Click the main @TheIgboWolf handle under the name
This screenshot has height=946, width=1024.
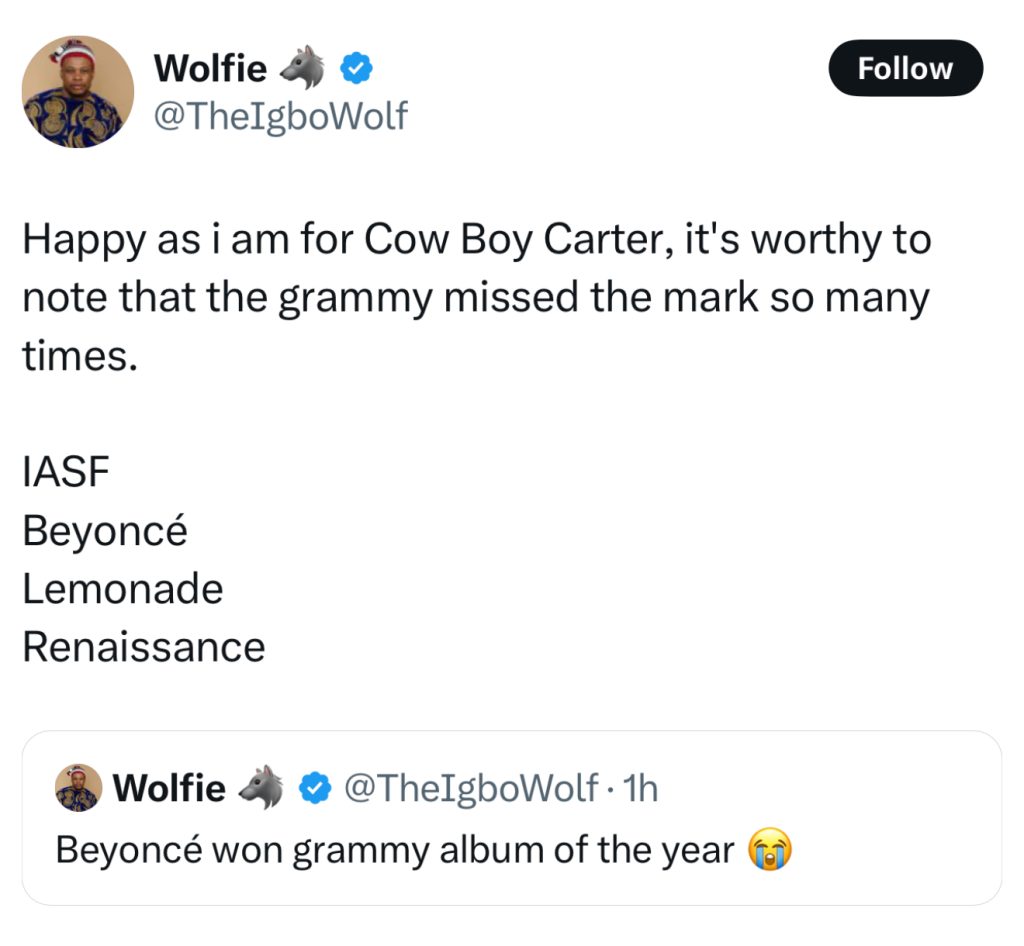279,116
